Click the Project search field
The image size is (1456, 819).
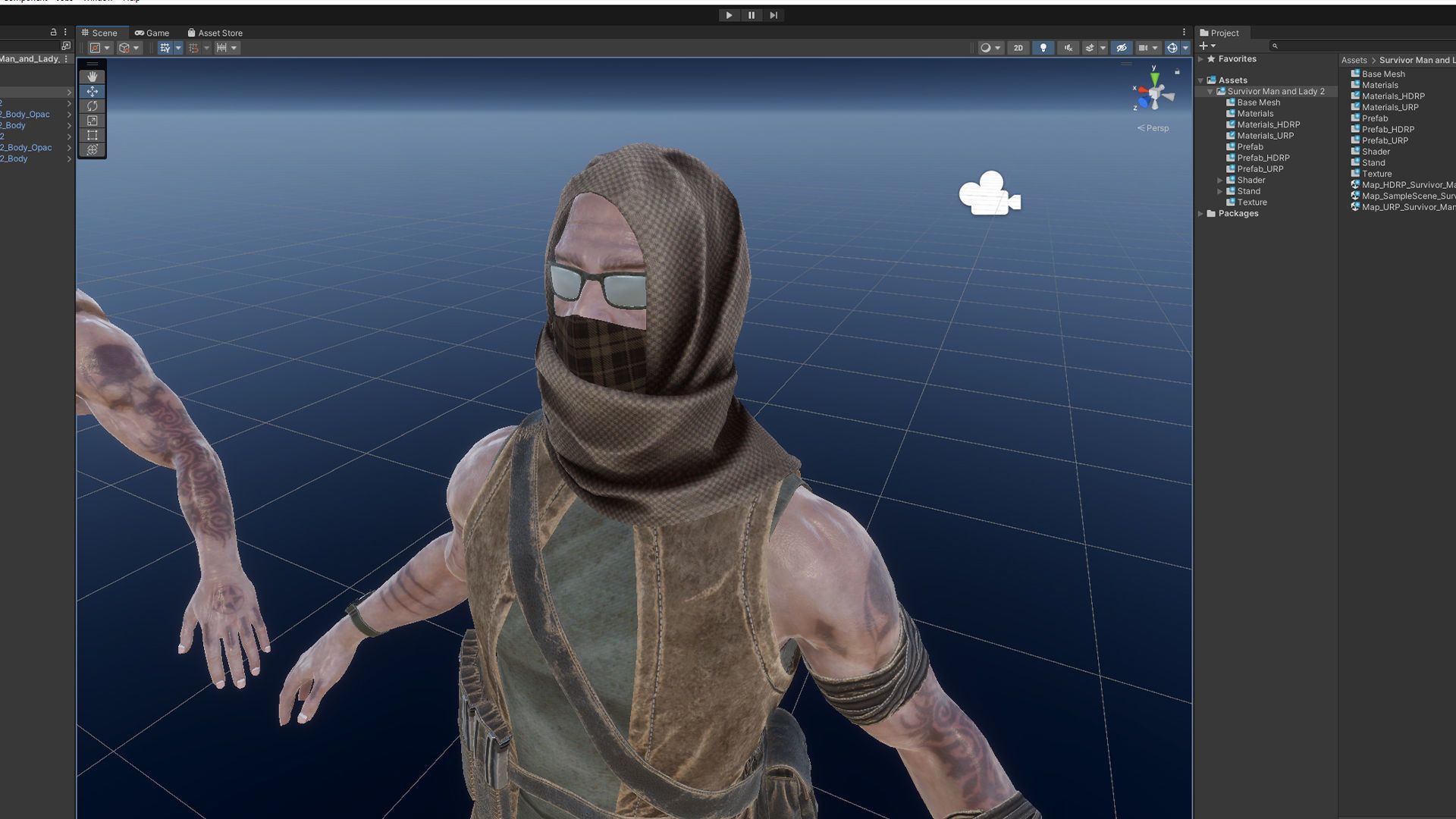(x=1363, y=46)
